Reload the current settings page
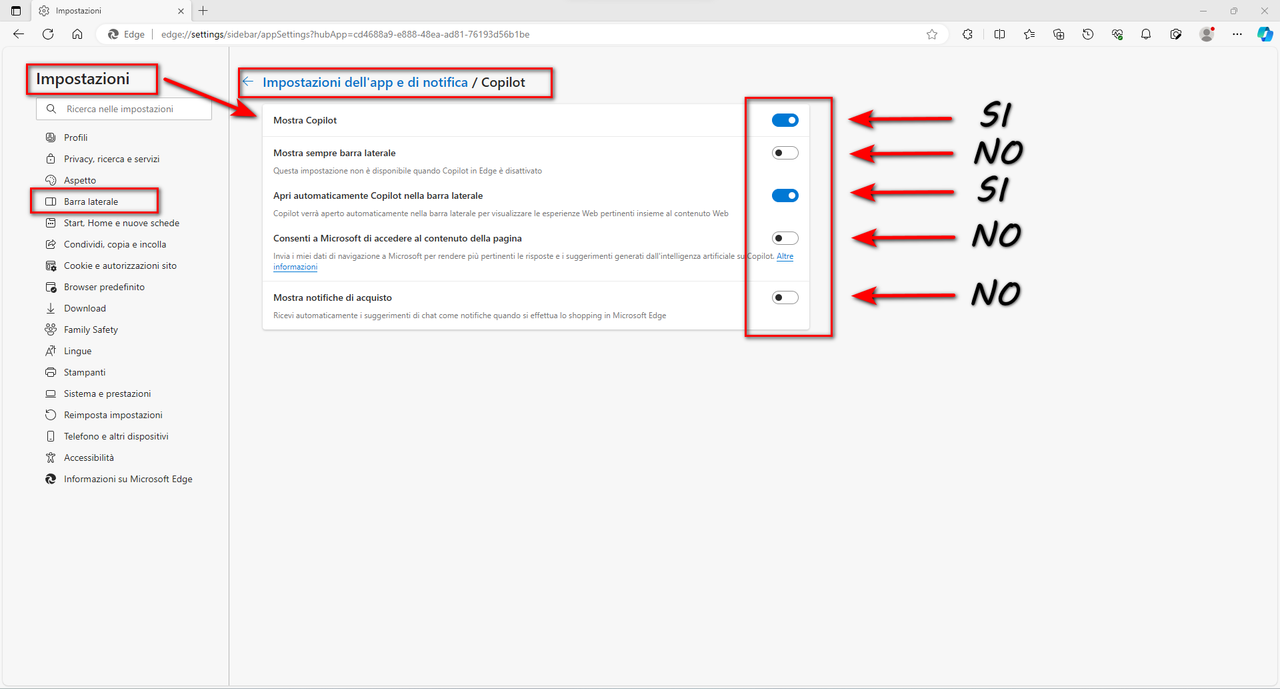Screen dimensions: 1280x689 48,34
